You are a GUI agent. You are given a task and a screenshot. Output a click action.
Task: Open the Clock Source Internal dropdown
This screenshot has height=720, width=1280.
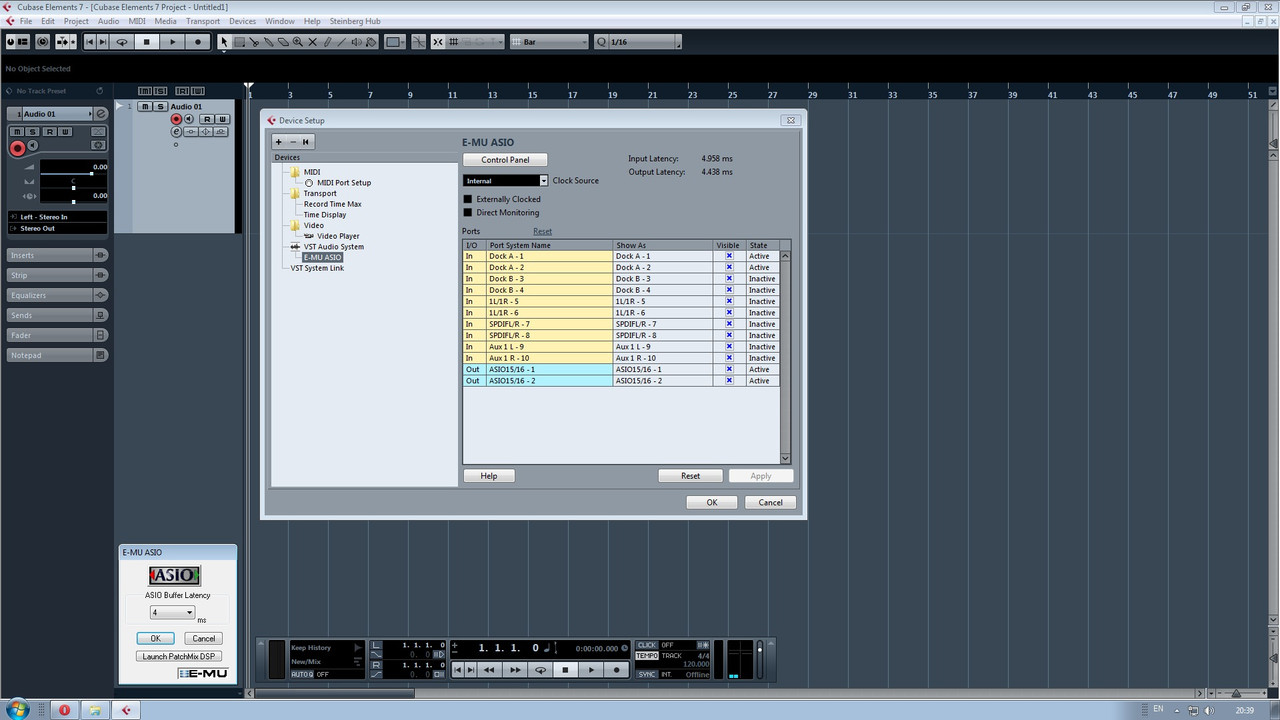tap(506, 181)
